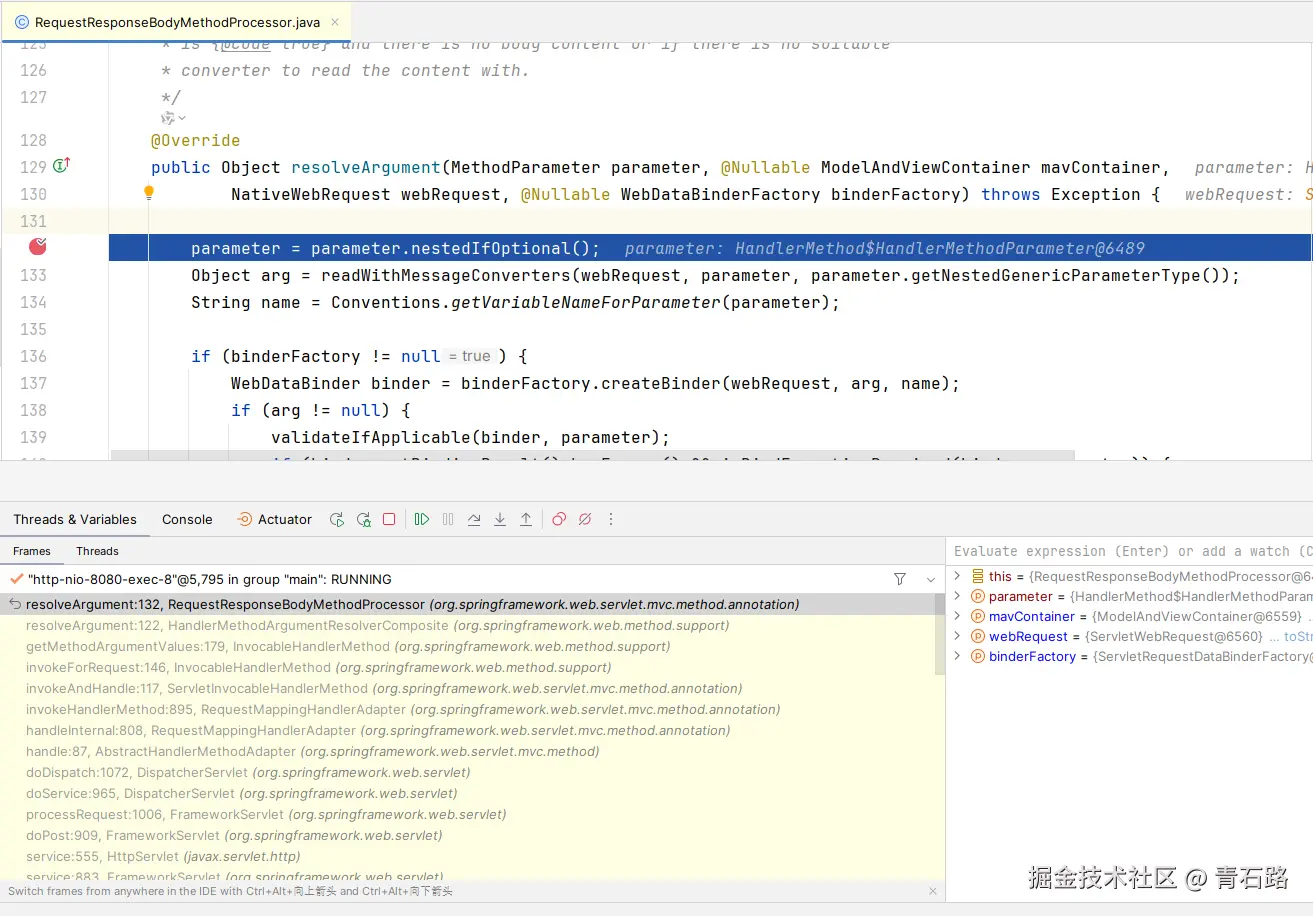Screen dimensions: 1313x916
Task: Click the 'this' variable icon
Action: coord(977,576)
